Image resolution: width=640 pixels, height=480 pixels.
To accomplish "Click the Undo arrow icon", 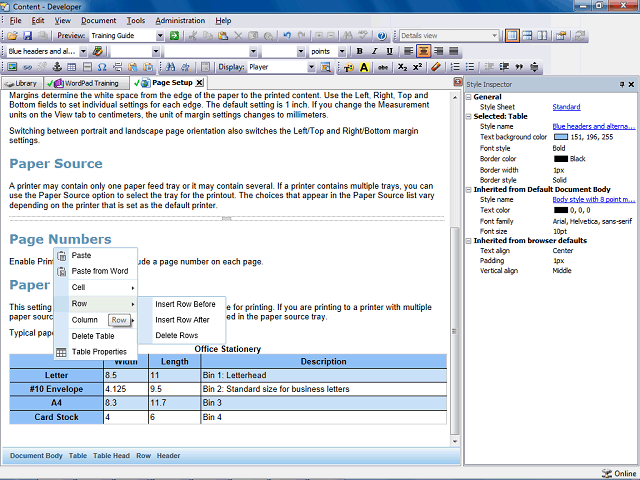I will point(287,36).
